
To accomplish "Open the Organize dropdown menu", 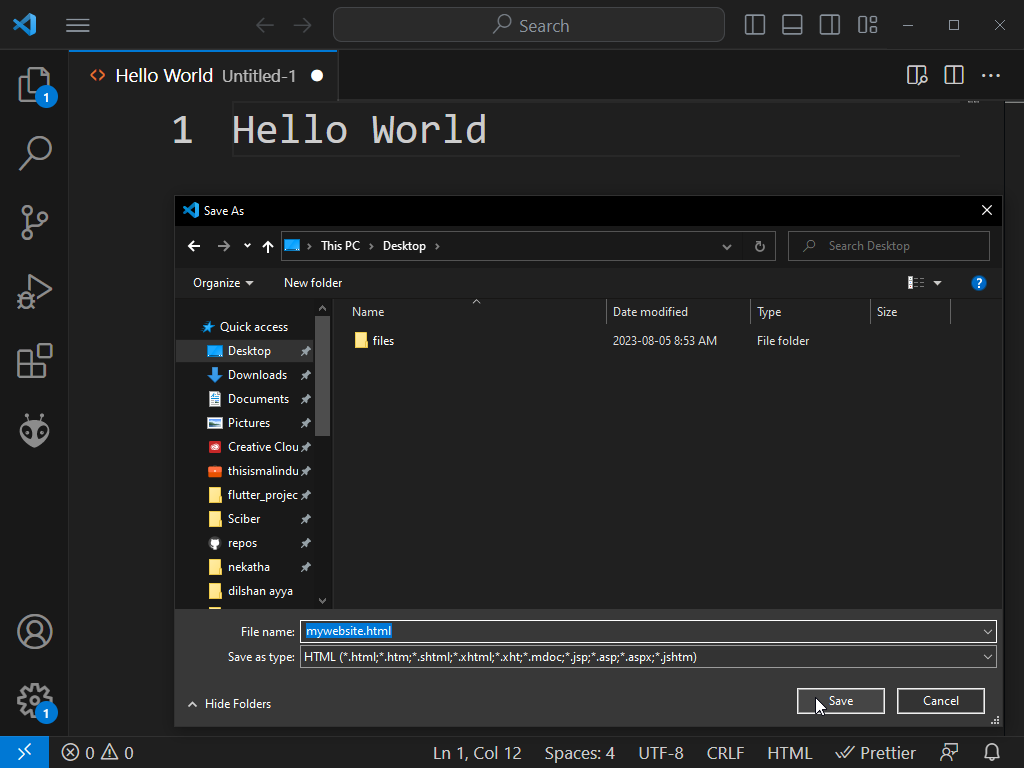I will point(223,283).
